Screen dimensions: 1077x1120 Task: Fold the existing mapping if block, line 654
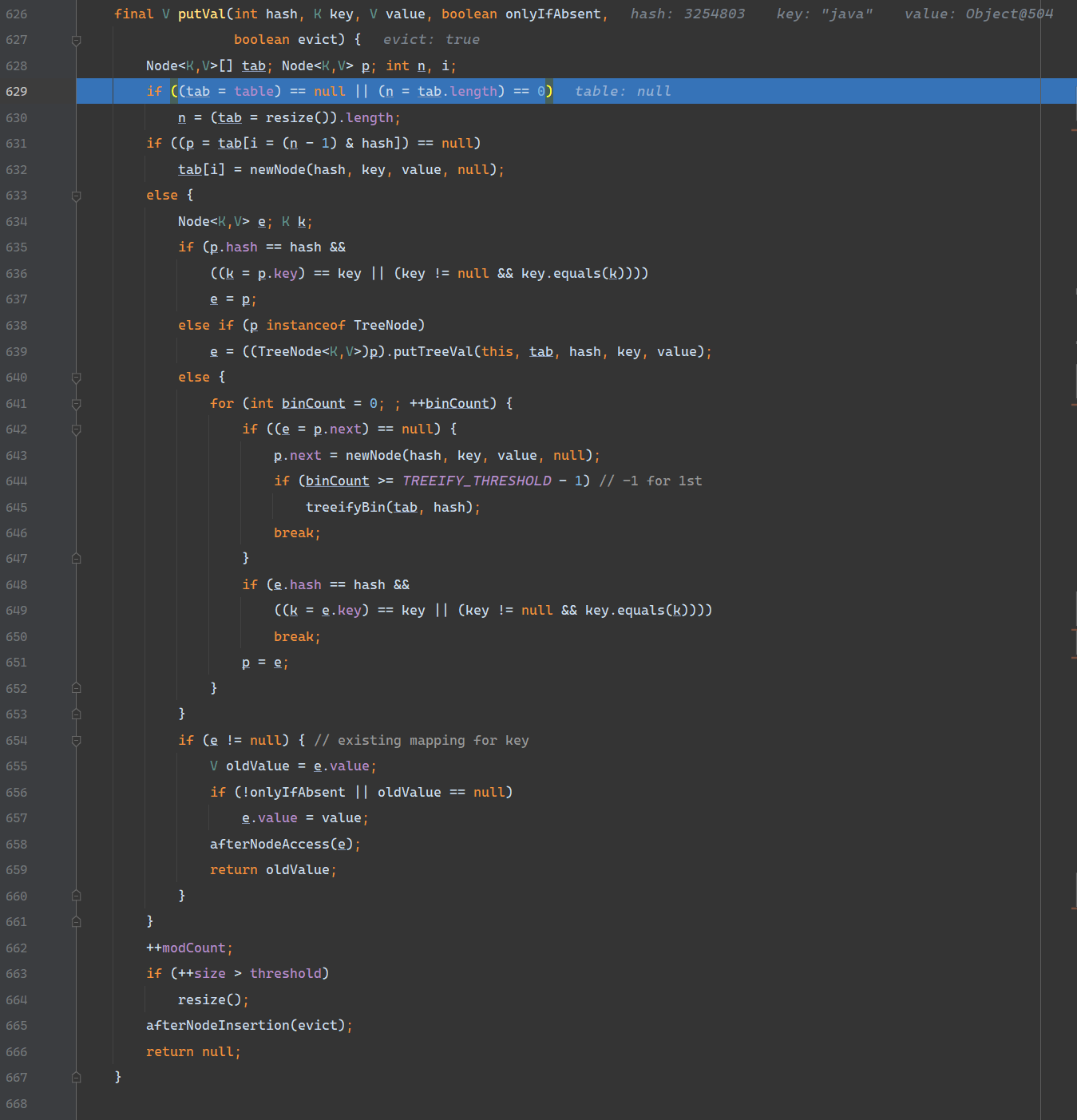tap(76, 741)
